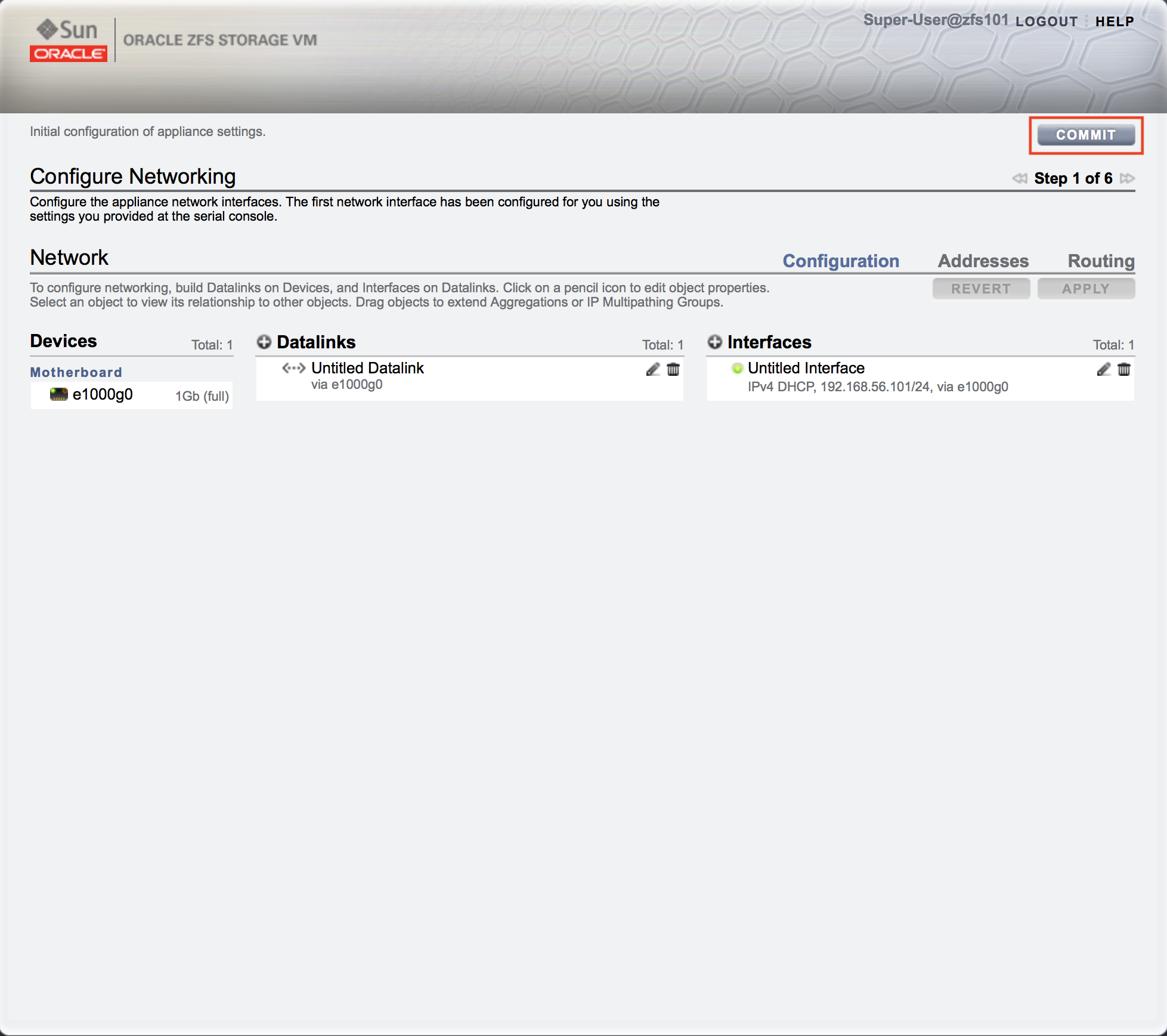The height and width of the screenshot is (1036, 1167).
Task: Click the 'Step 1 of 6' indicator
Action: [x=1073, y=178]
